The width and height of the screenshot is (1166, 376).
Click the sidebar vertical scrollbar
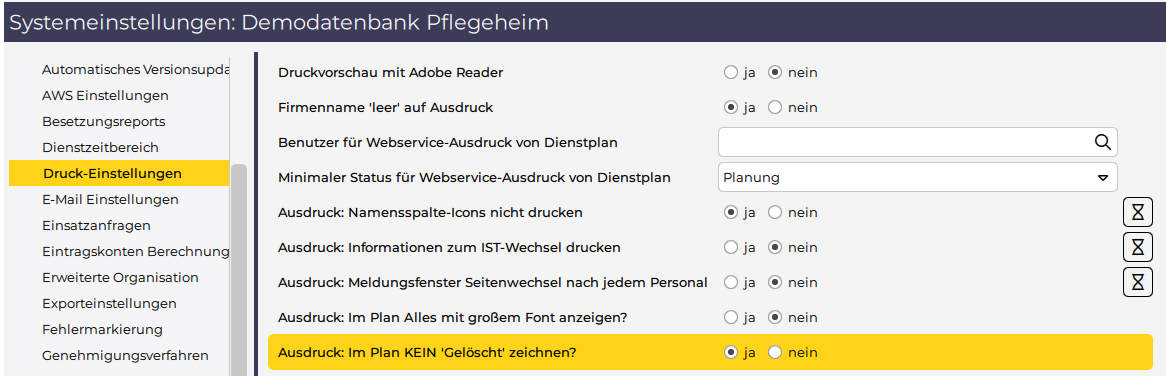[239, 269]
